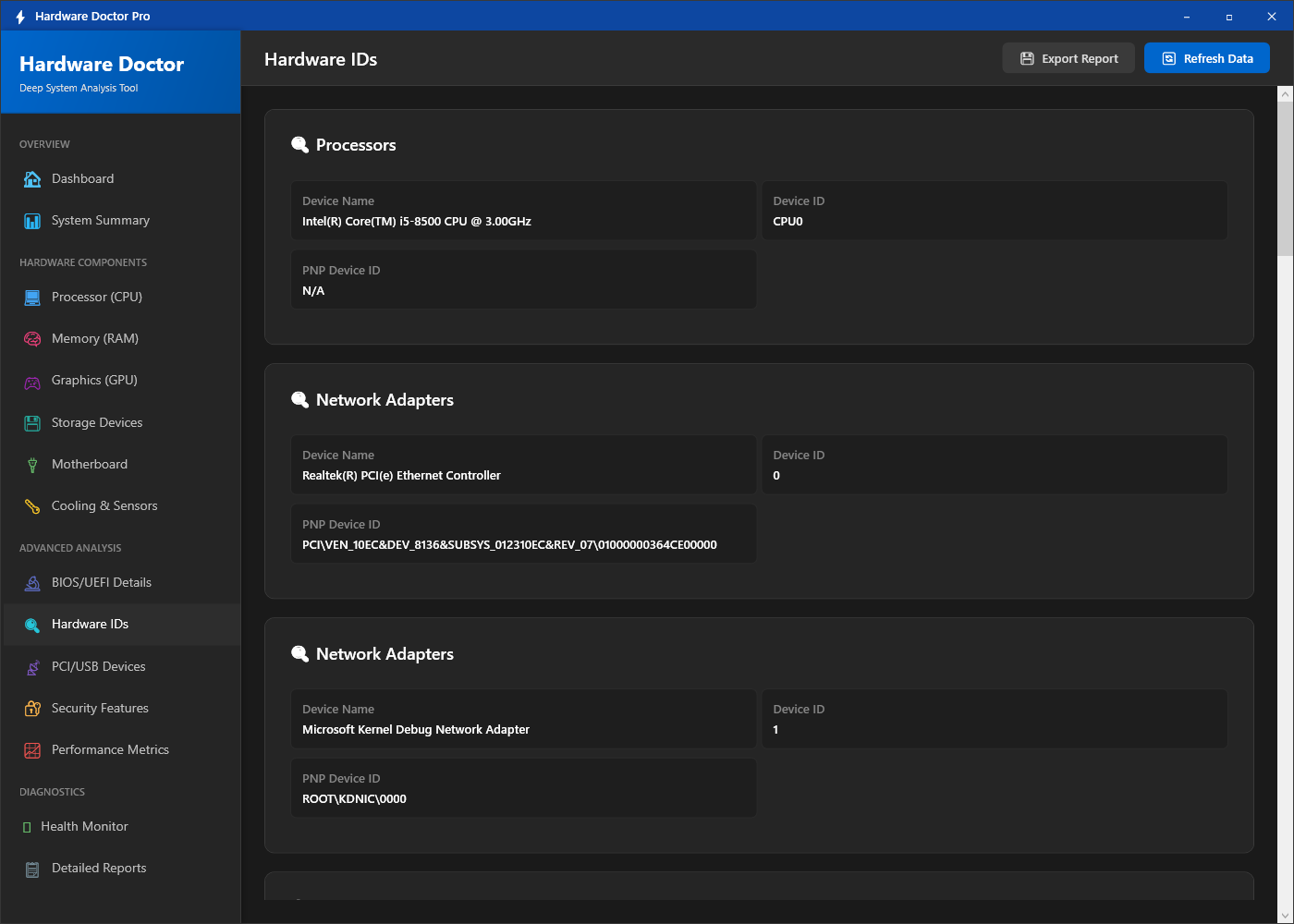Click the BIOS/UEFI Details microscope icon
Image resolution: width=1294 pixels, height=924 pixels.
pos(32,583)
